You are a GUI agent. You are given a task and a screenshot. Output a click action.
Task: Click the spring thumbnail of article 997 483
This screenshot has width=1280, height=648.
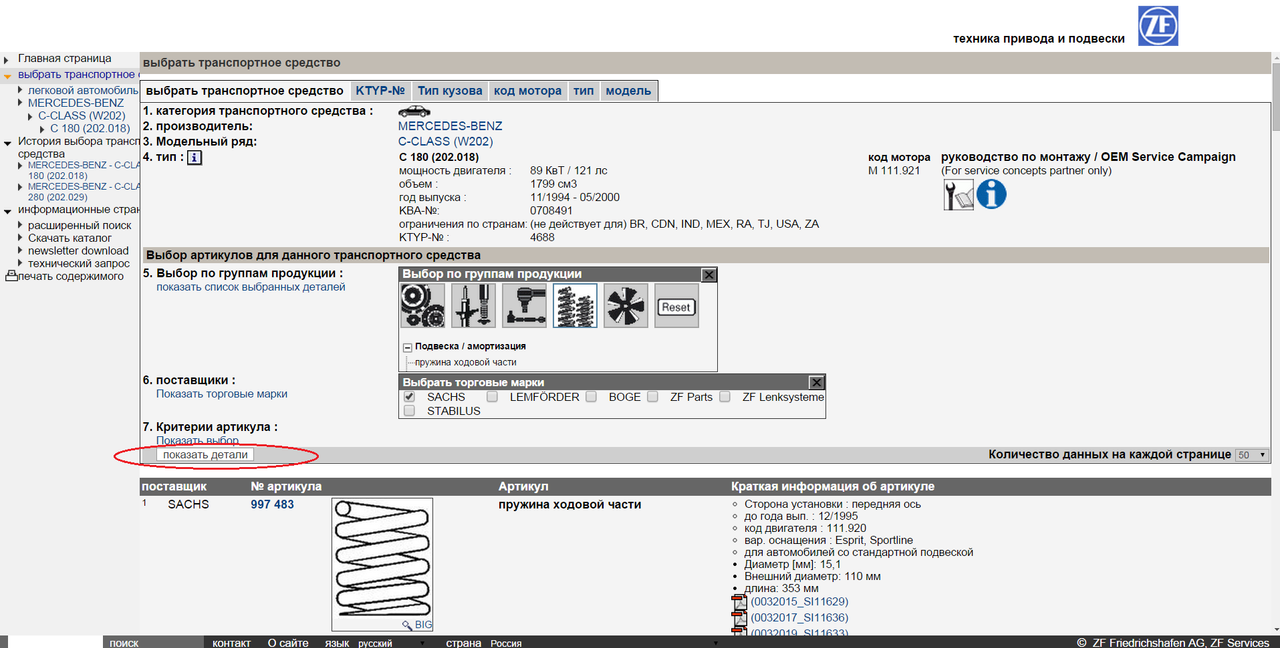pyautogui.click(x=382, y=565)
